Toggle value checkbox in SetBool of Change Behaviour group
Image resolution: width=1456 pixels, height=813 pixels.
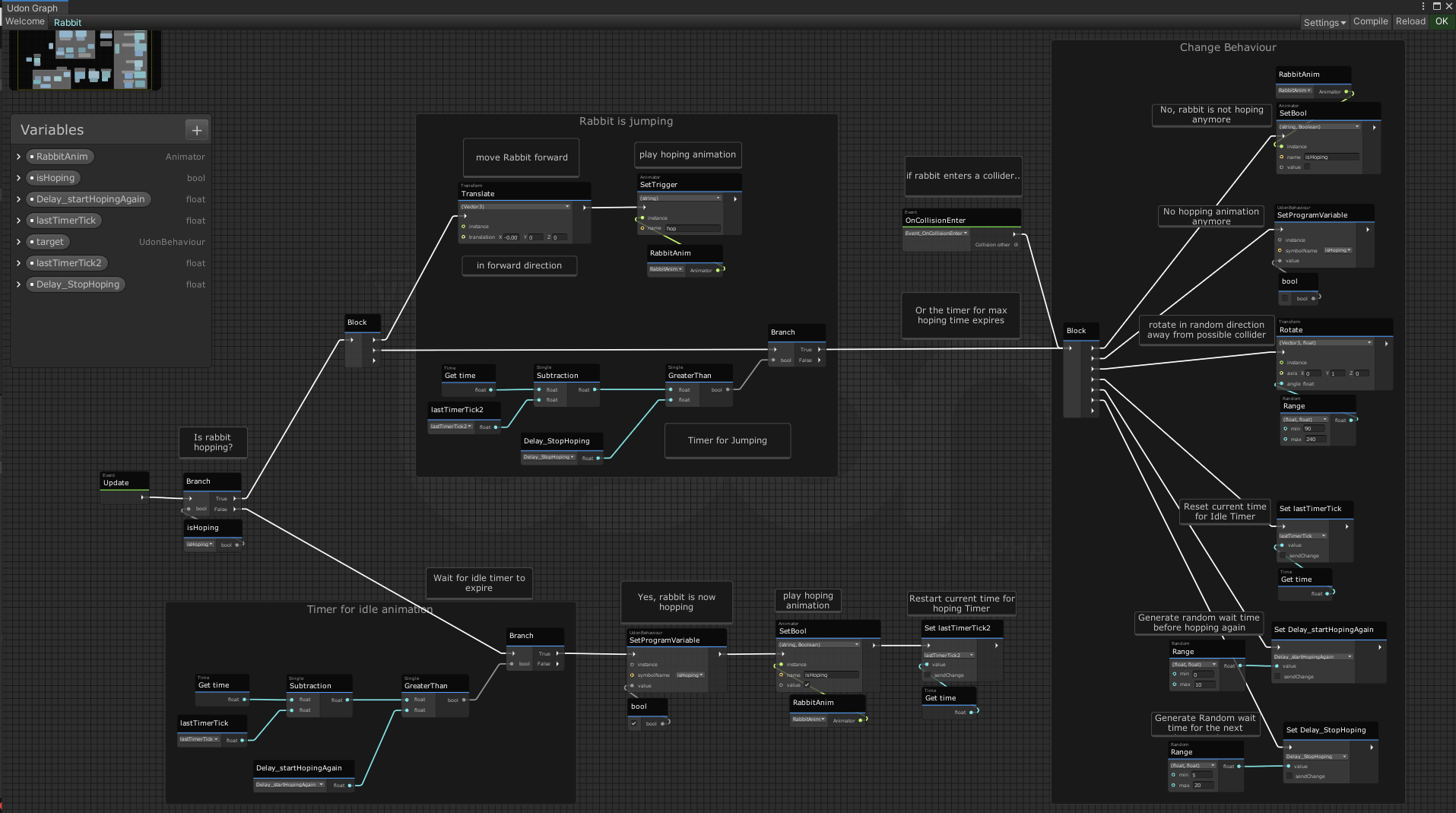(x=1307, y=167)
